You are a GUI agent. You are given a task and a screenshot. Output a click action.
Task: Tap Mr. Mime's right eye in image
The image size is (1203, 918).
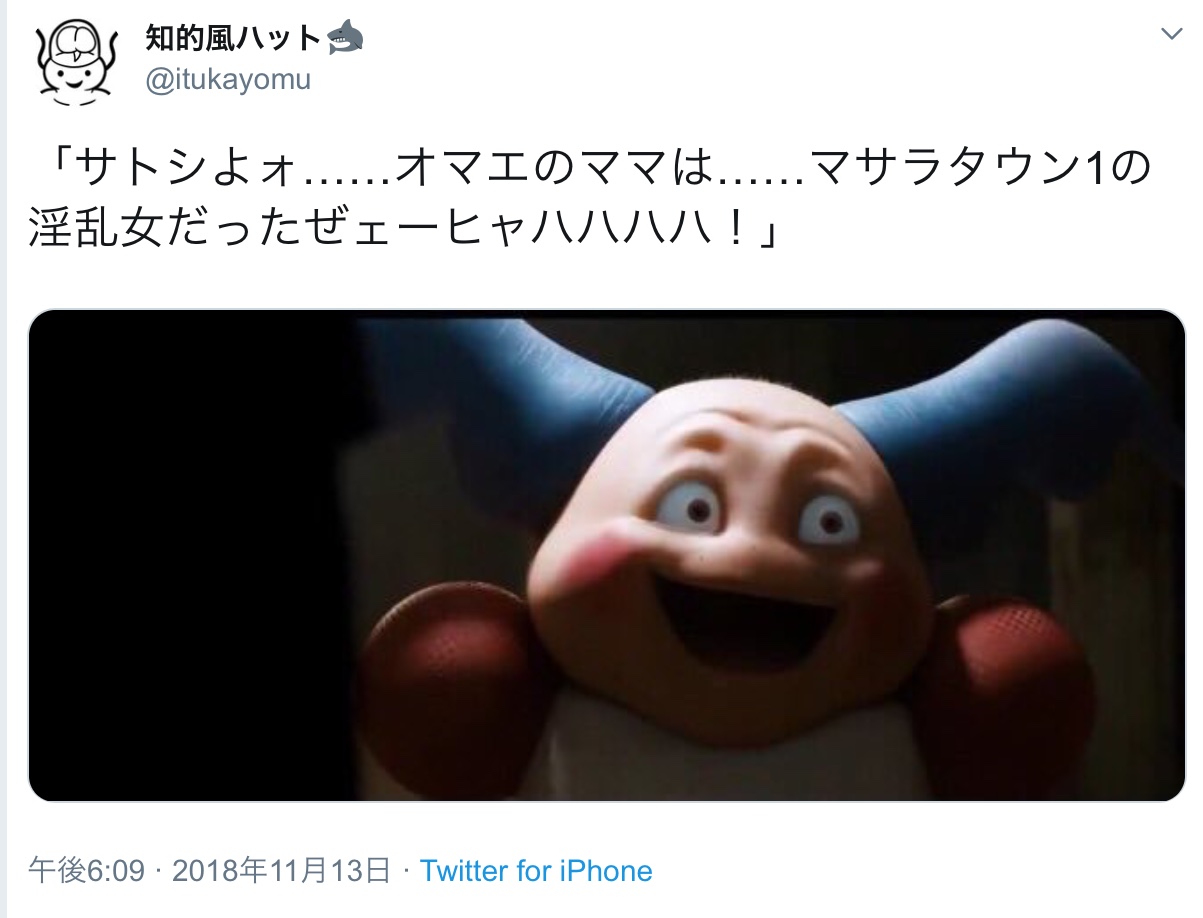point(828,518)
